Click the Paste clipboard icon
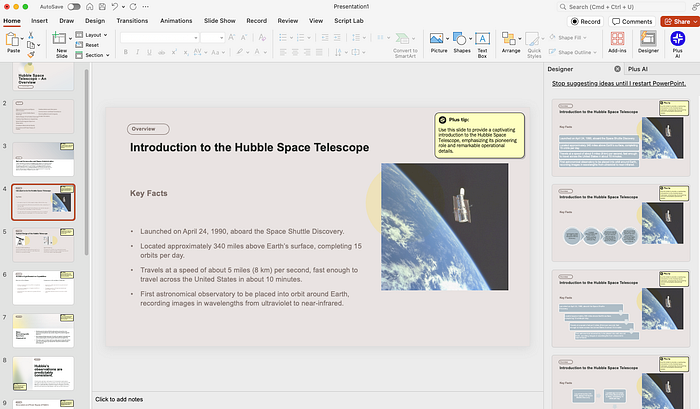The image size is (700, 409). pos(12,40)
